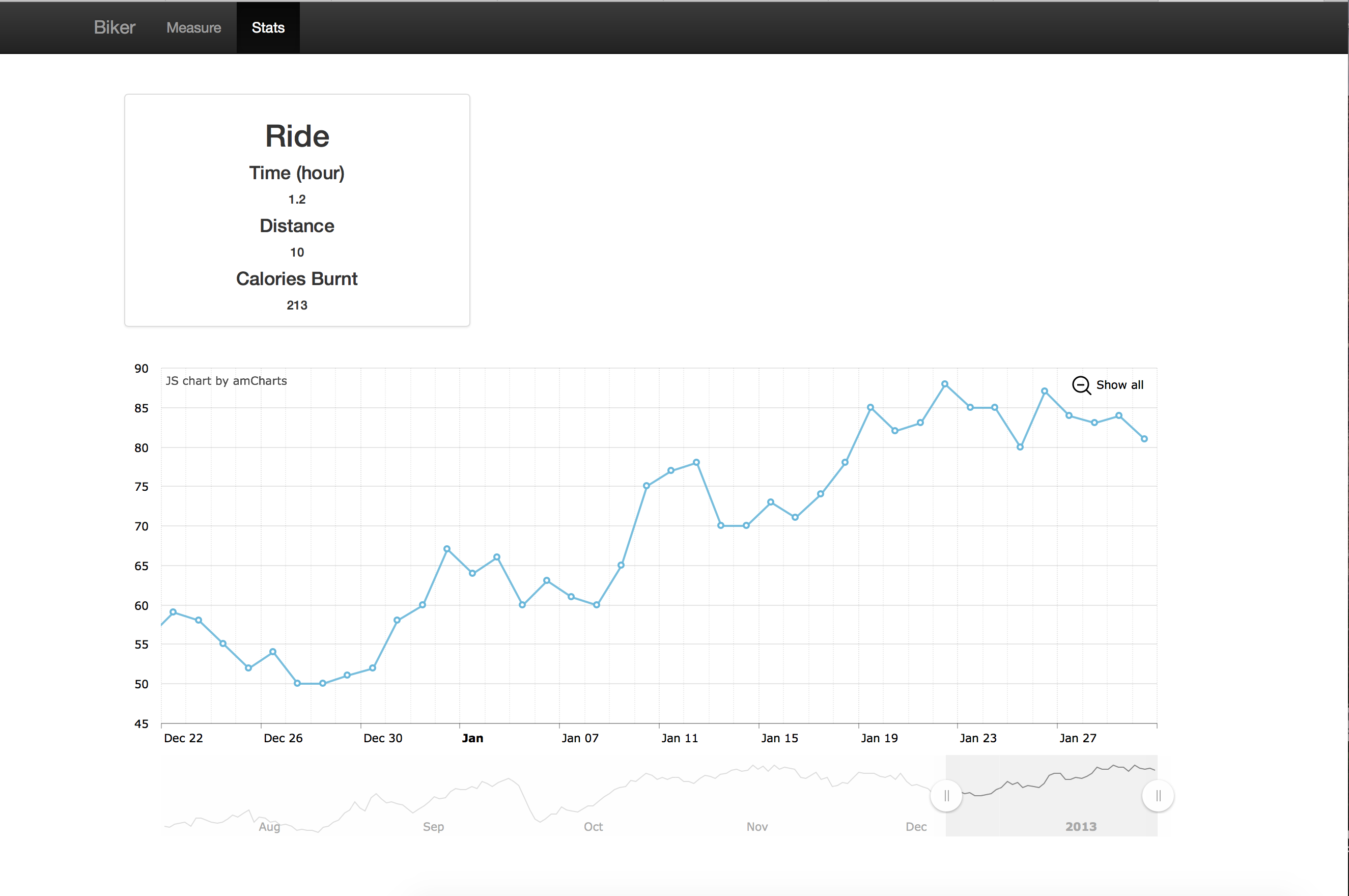Image resolution: width=1349 pixels, height=896 pixels.
Task: Click the Calories Burnt value 213
Action: (x=297, y=305)
